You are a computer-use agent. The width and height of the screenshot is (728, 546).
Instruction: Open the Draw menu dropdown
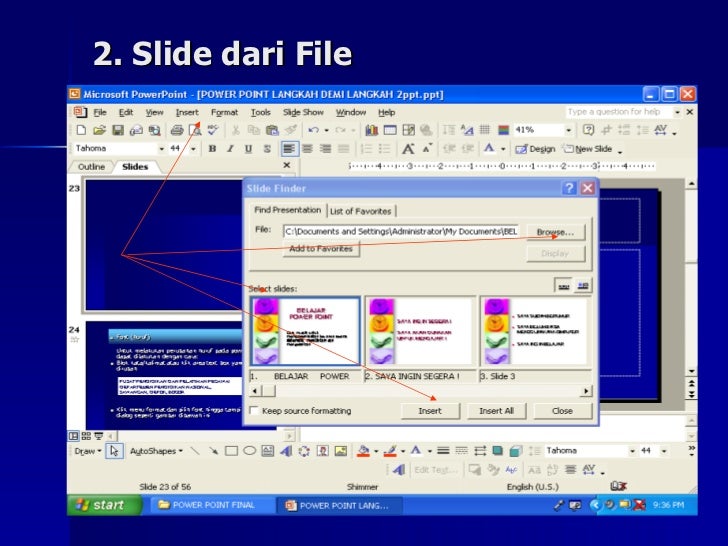click(88, 451)
